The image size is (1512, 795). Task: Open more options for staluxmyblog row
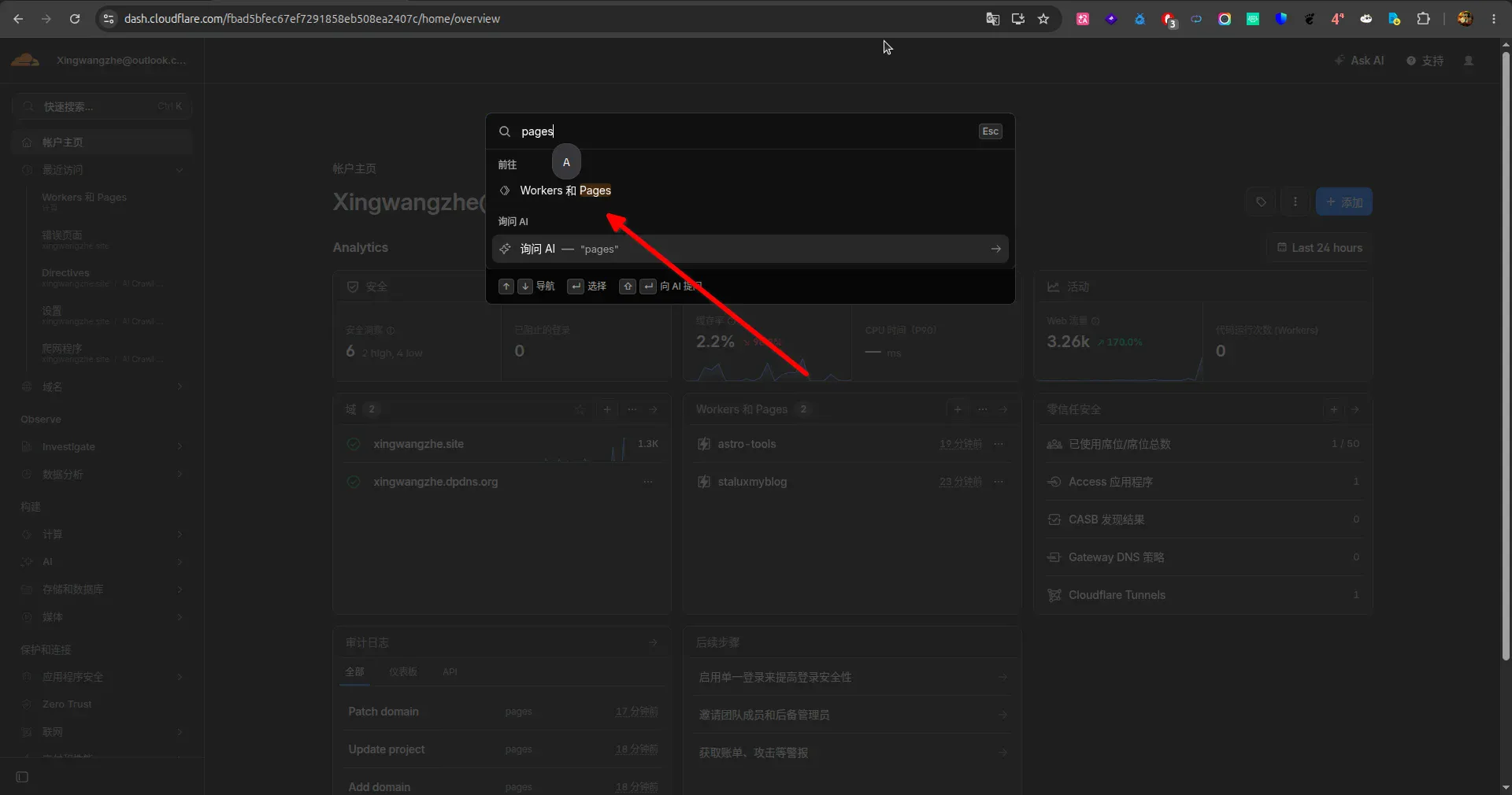point(999,482)
